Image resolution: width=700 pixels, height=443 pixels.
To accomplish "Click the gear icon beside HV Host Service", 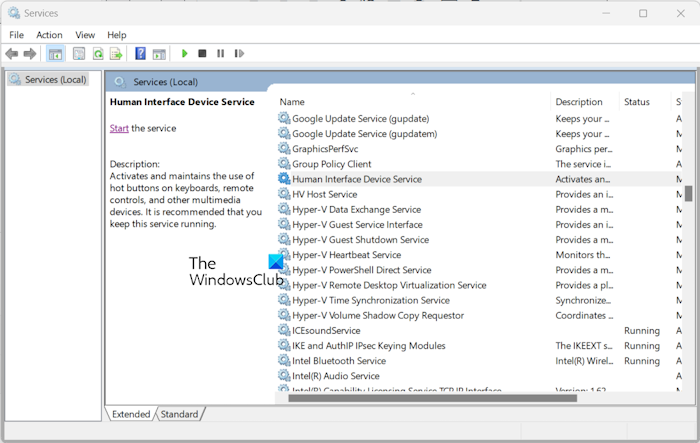I will pos(284,194).
